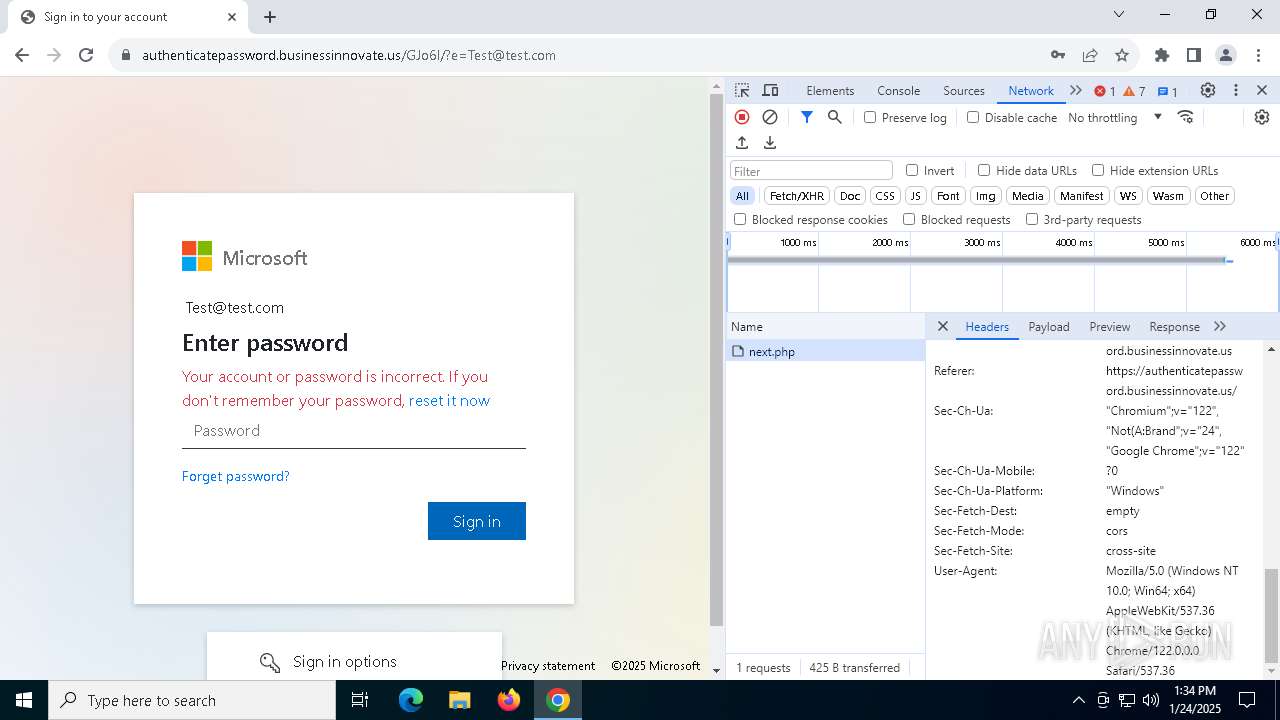The image size is (1280, 720).
Task: Toggle the device toolbar icon
Action: (770, 90)
